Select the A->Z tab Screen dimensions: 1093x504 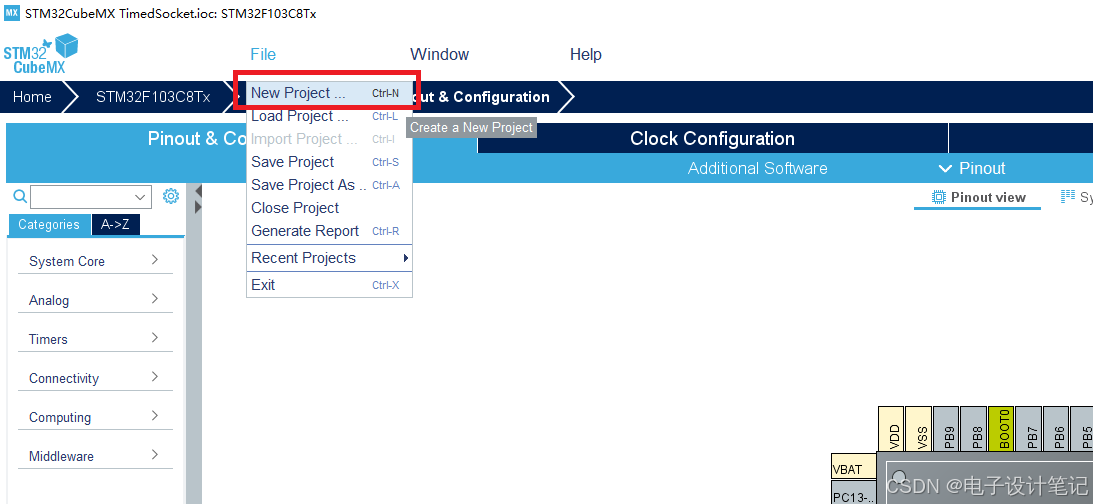[116, 224]
